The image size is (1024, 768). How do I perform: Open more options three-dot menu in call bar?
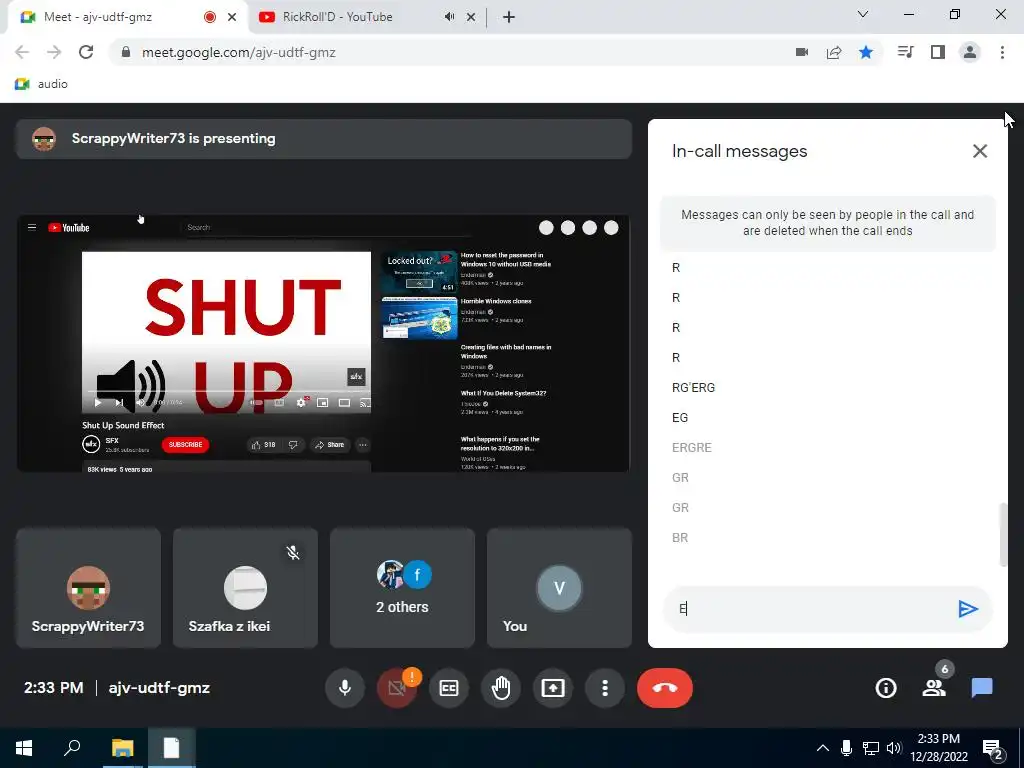click(x=605, y=688)
